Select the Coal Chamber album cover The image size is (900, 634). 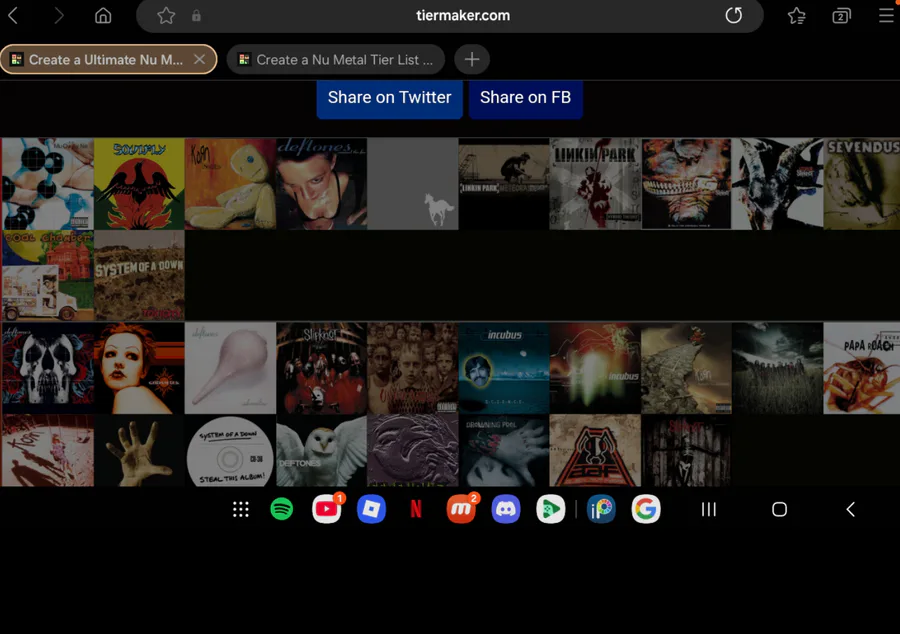(x=48, y=275)
